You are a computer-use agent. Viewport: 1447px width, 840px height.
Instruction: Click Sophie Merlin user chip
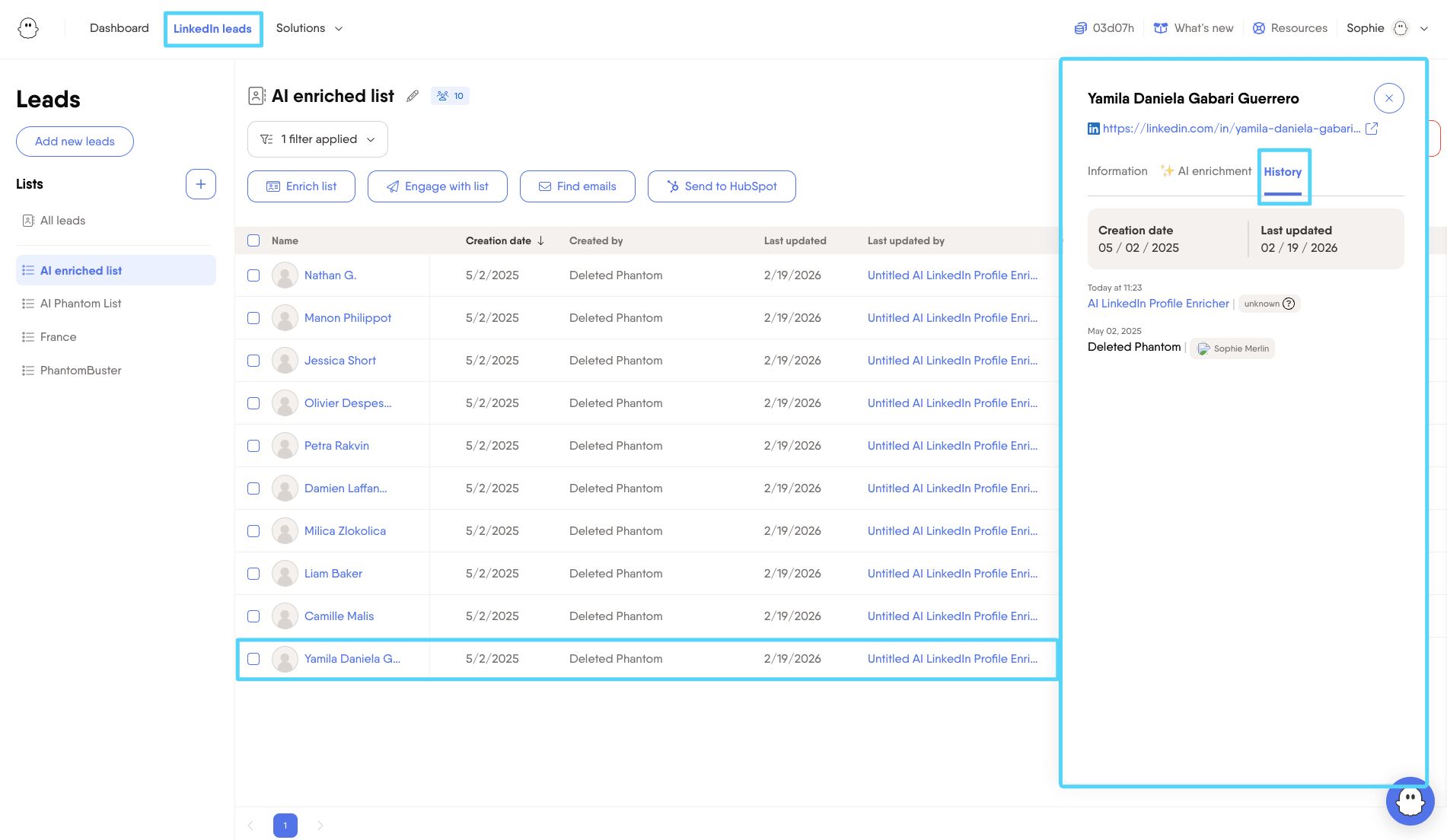tap(1232, 348)
